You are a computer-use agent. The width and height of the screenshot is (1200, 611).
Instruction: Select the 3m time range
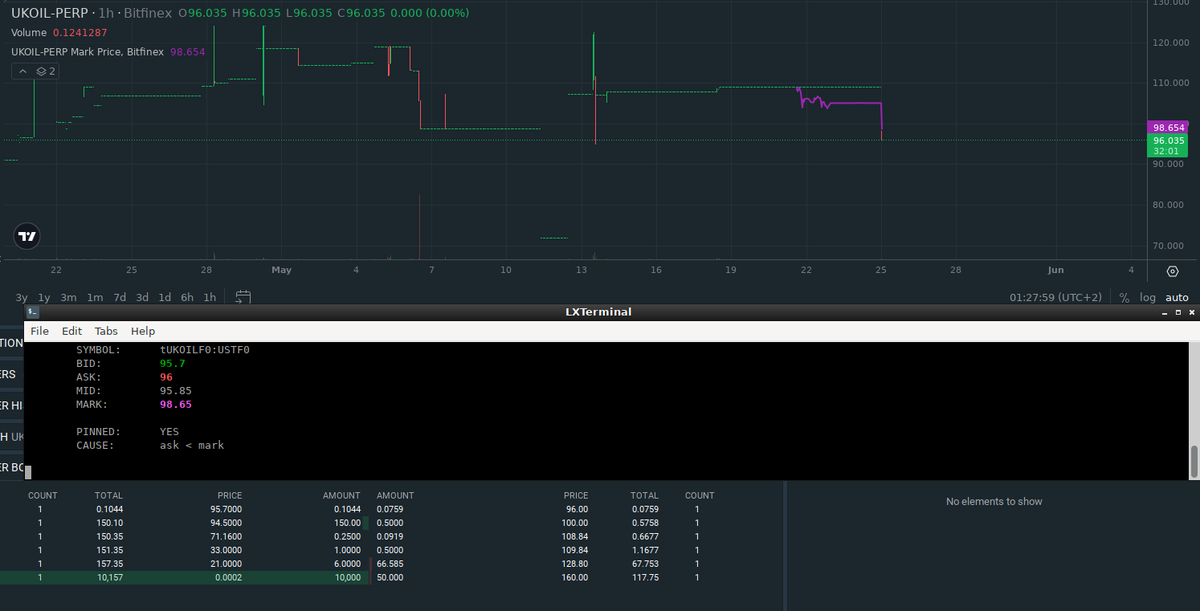pyautogui.click(x=69, y=297)
